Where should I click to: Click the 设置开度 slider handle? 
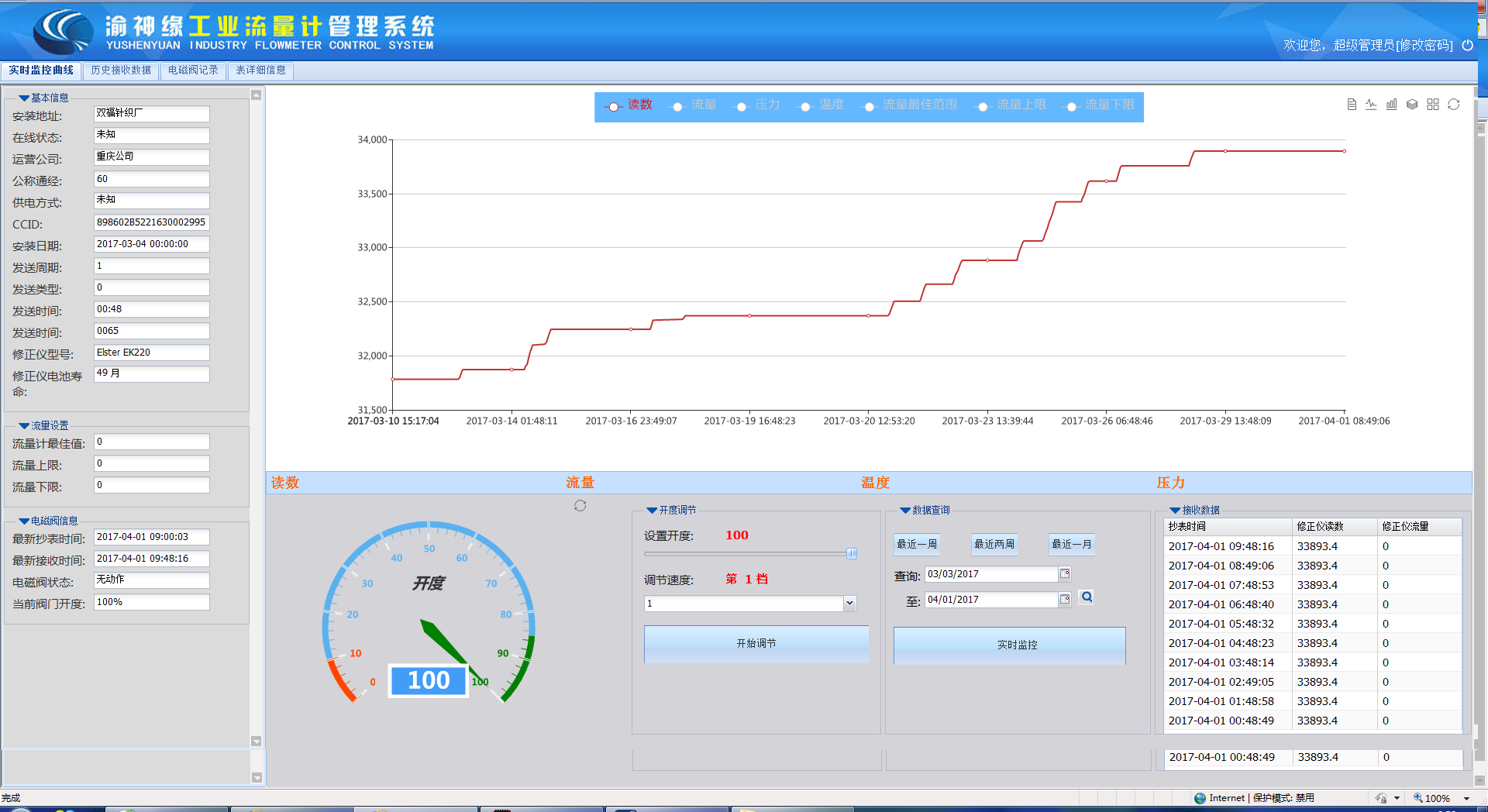[x=851, y=554]
